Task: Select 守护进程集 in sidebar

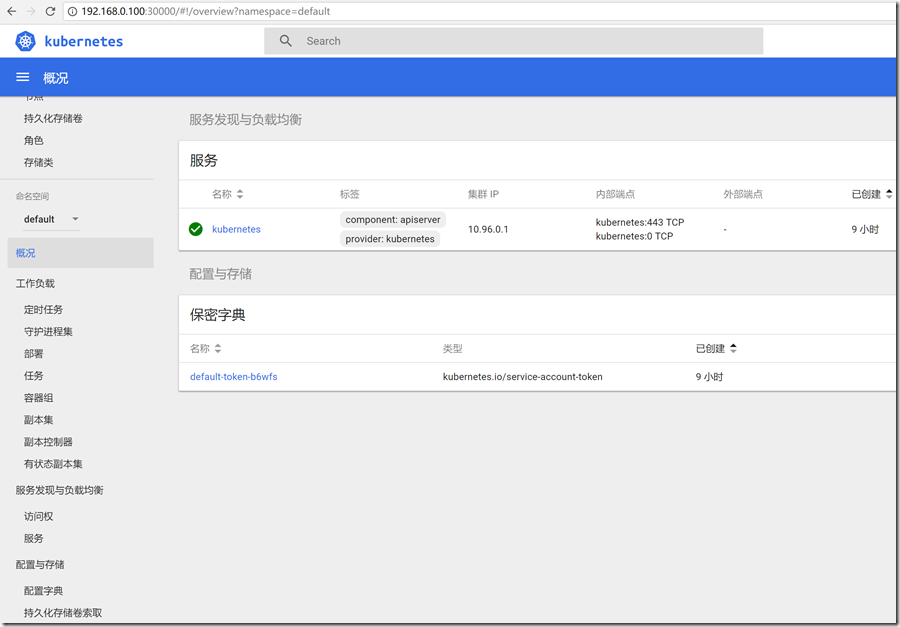Action: (48, 332)
